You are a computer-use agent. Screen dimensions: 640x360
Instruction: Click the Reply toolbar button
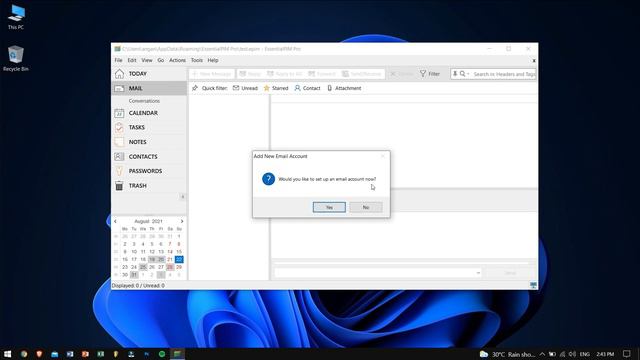tap(250, 74)
